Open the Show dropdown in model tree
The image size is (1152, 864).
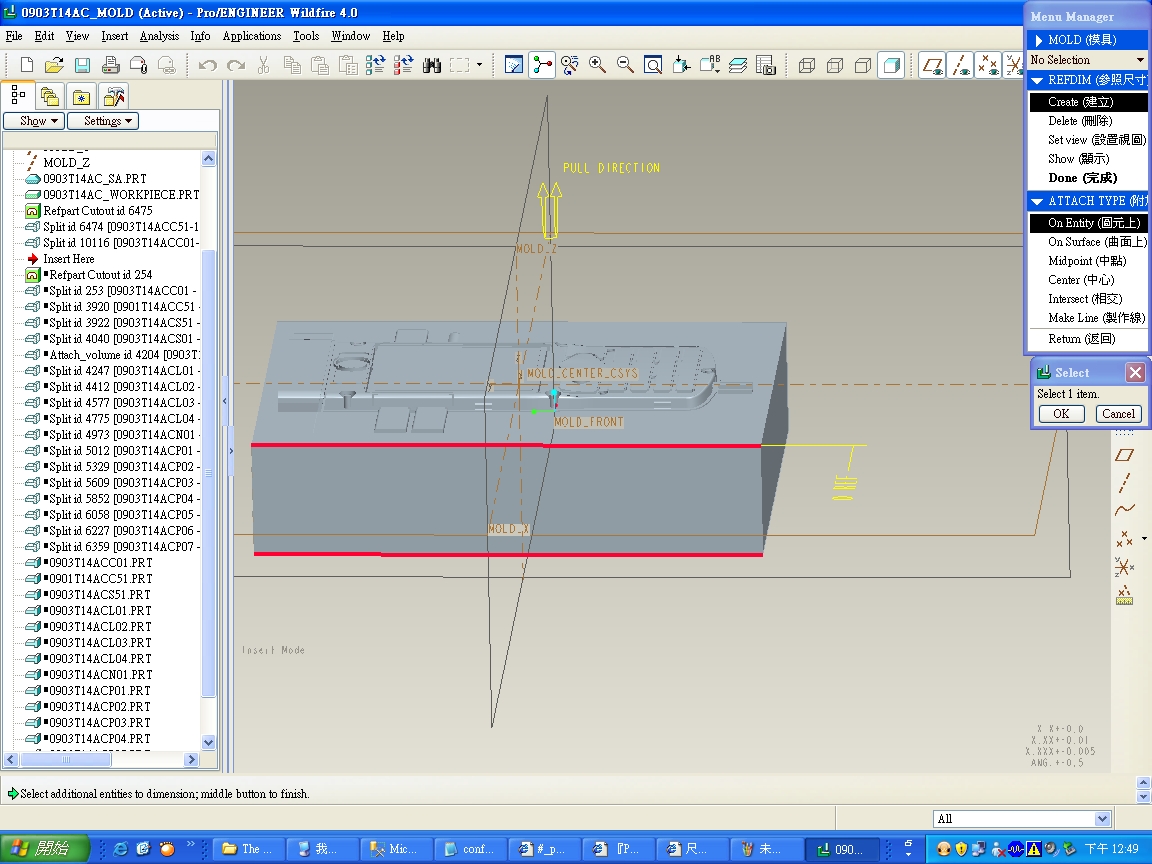(35, 120)
